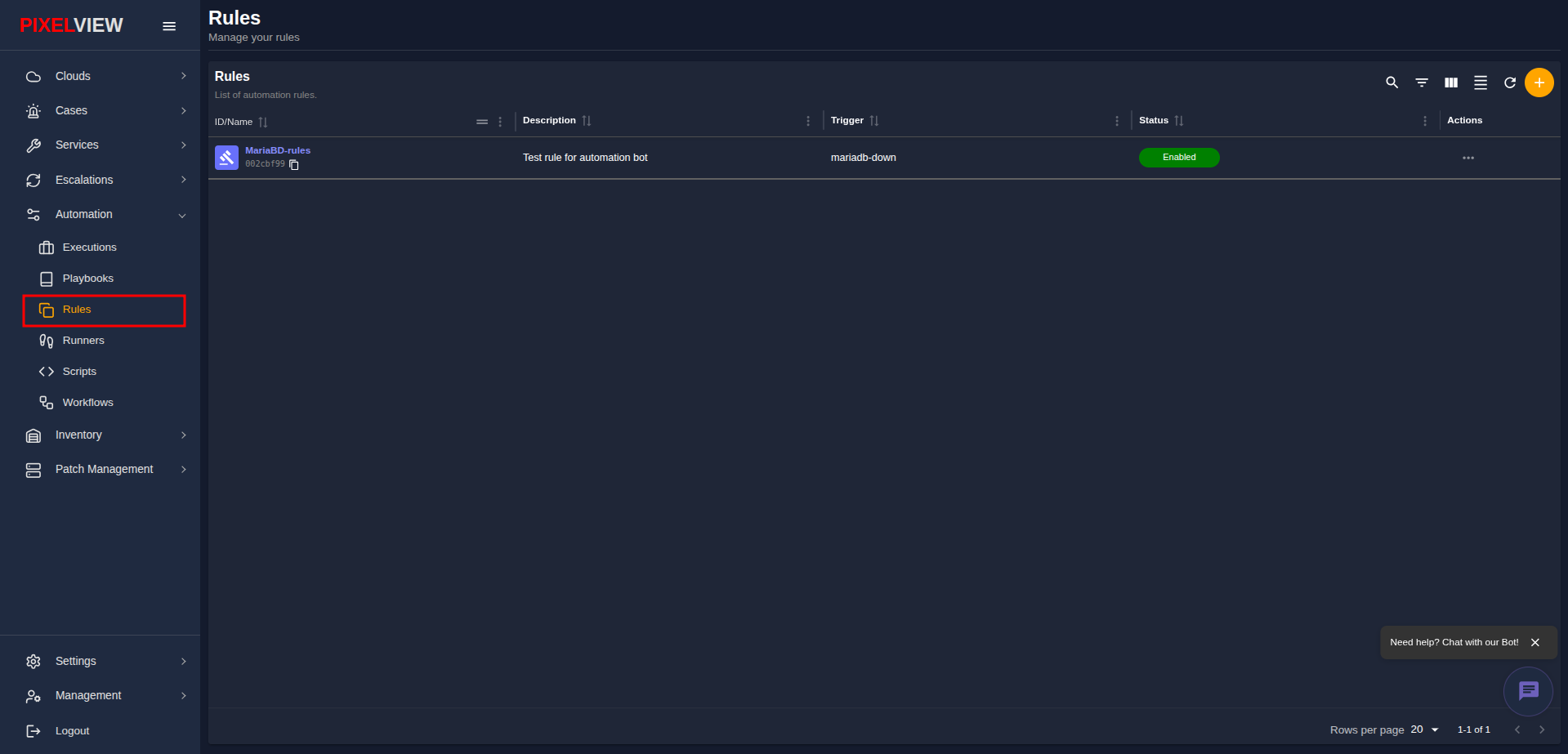Open actions menu for MariaBD-rules row
The image size is (1568, 754).
(x=1468, y=158)
